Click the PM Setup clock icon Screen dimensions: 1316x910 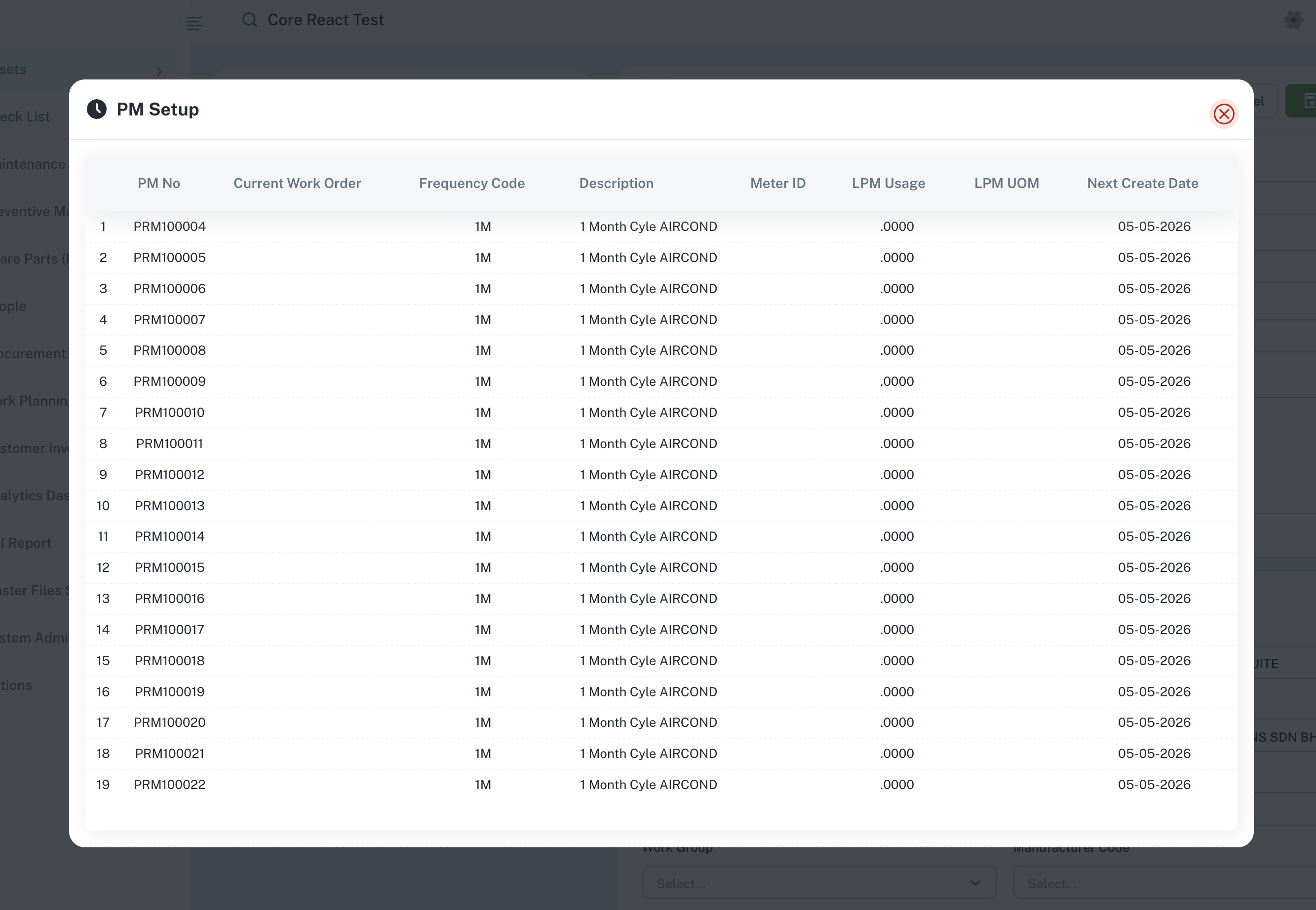coord(97,109)
